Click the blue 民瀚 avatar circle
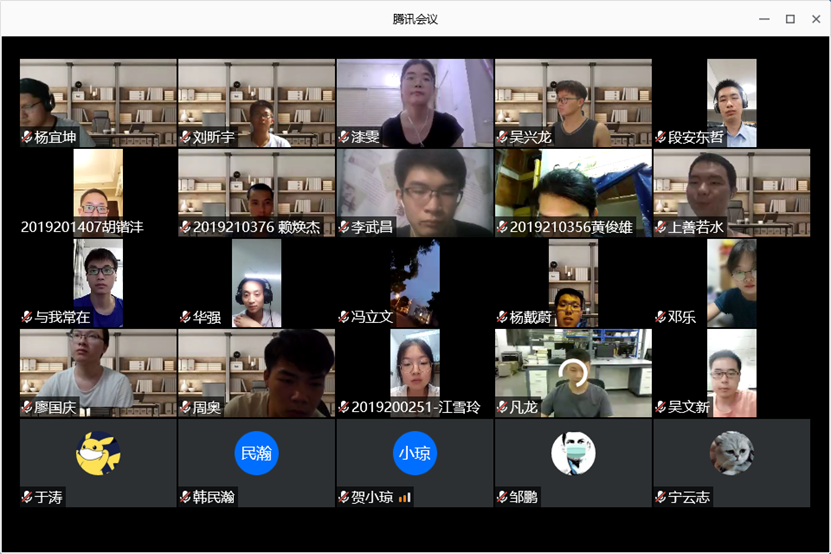Screen dimensions: 831x554 [257, 453]
